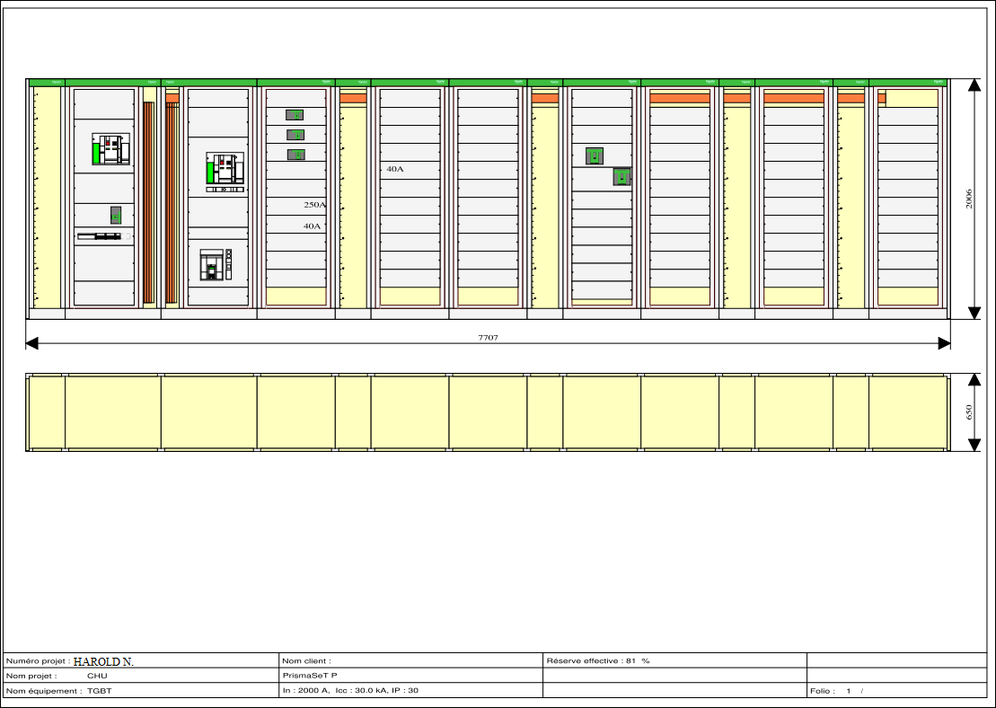This screenshot has width=996, height=708.
Task: Click the 7707 width dimension value
Action: [488, 338]
